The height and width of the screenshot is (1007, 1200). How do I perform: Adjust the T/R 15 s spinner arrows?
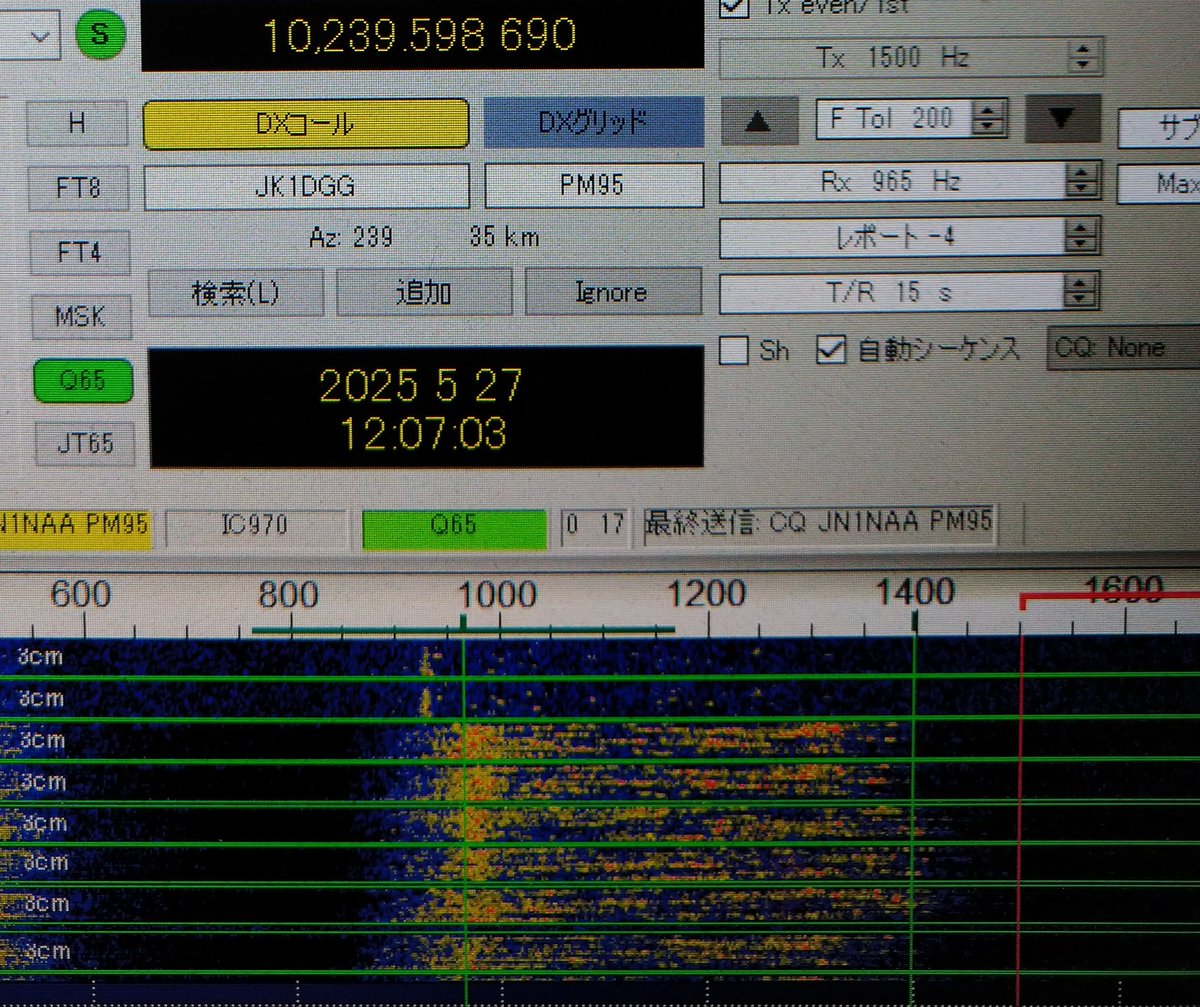[x=1080, y=293]
